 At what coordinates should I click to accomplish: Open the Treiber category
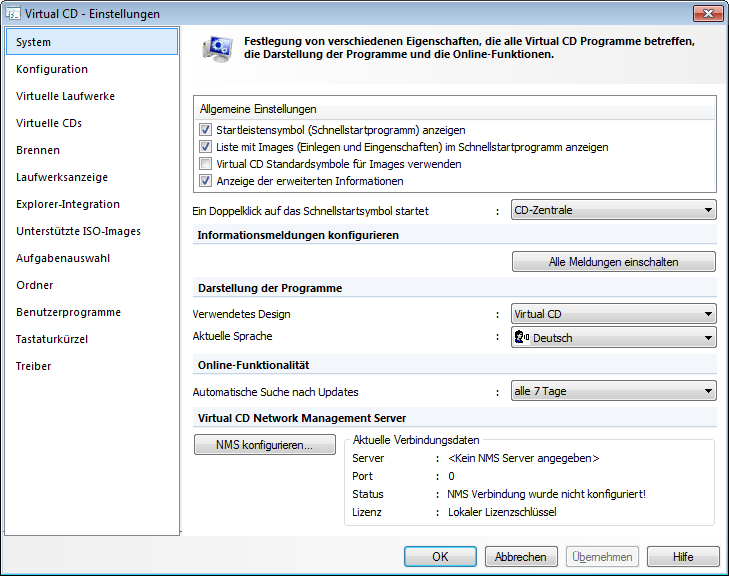(92, 365)
